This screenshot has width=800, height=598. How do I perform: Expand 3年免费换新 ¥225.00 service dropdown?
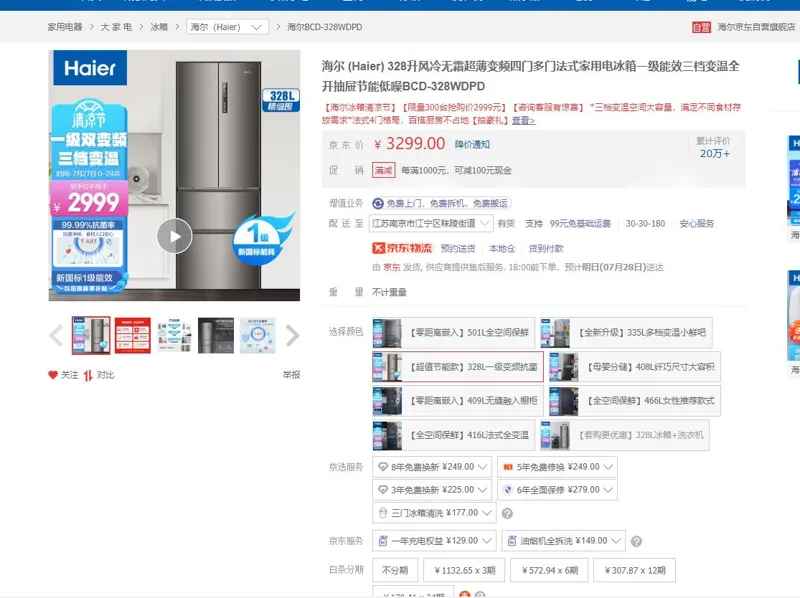[x=432, y=490]
